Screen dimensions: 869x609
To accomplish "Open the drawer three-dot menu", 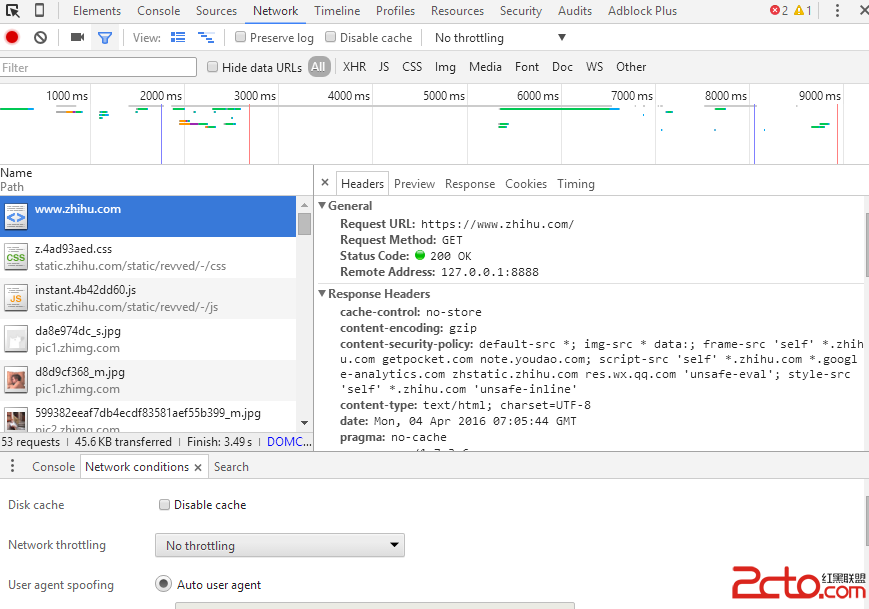I will tap(12, 466).
